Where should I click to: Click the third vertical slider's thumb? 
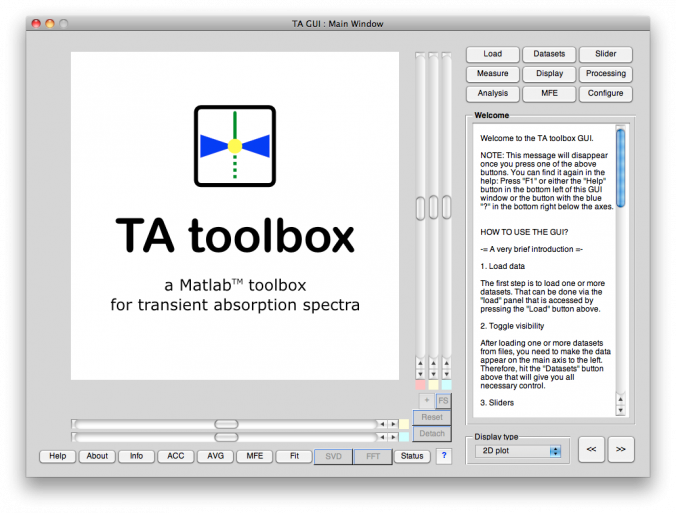click(x=447, y=207)
